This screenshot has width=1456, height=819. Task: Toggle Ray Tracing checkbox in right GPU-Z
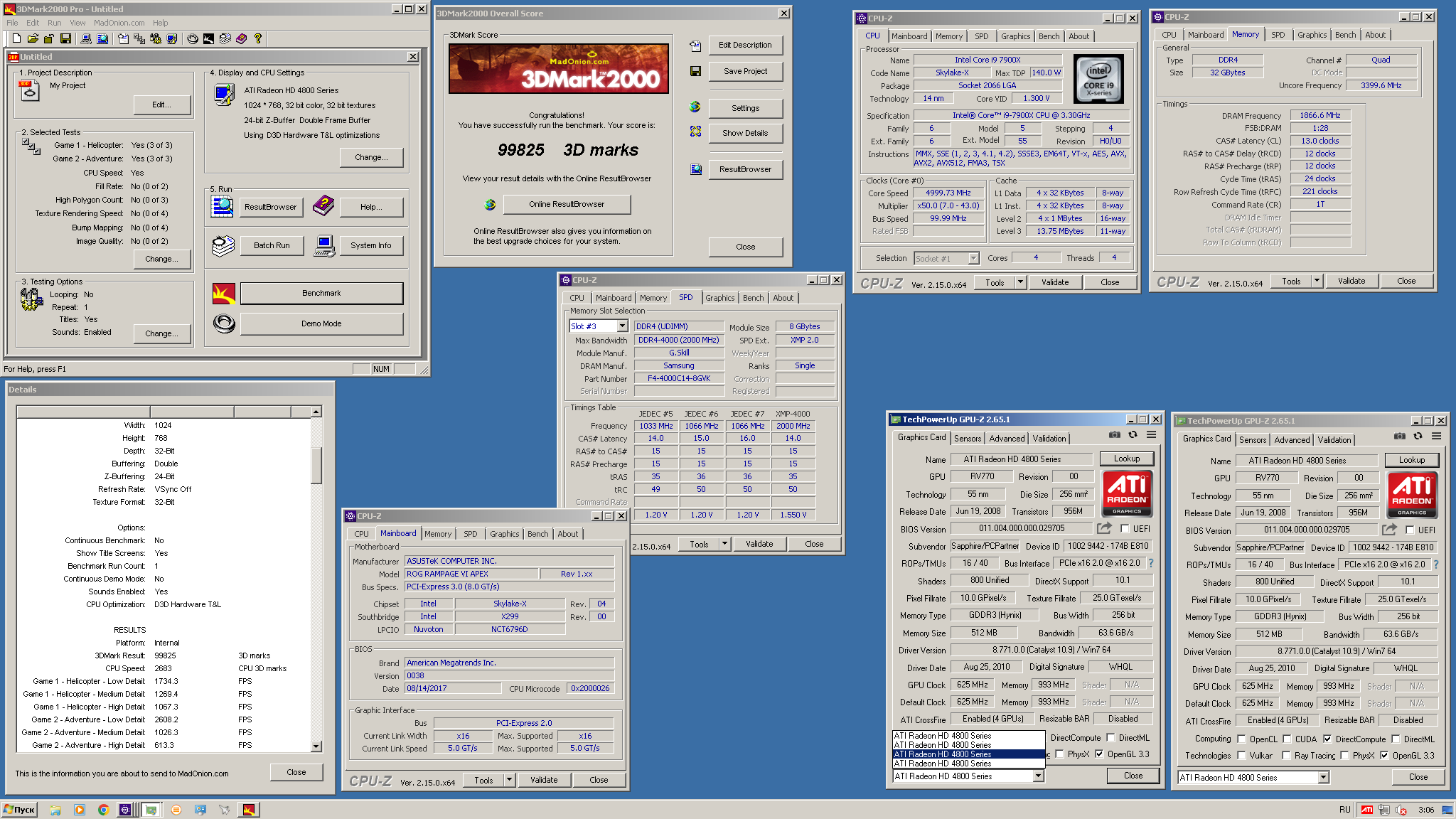point(1286,755)
